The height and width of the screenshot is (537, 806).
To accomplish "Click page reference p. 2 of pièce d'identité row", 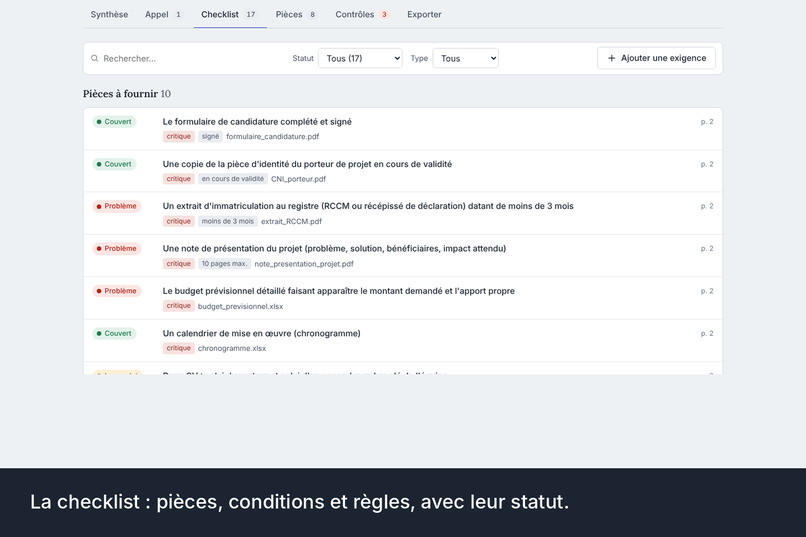I will pyautogui.click(x=707, y=164).
